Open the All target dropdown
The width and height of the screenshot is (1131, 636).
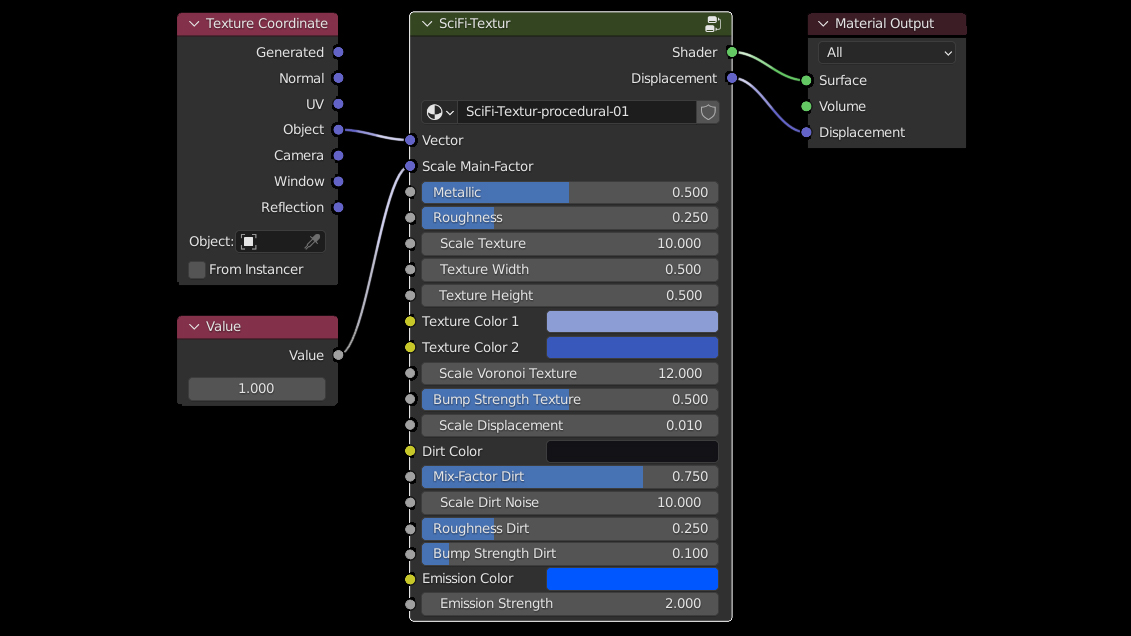(x=886, y=52)
